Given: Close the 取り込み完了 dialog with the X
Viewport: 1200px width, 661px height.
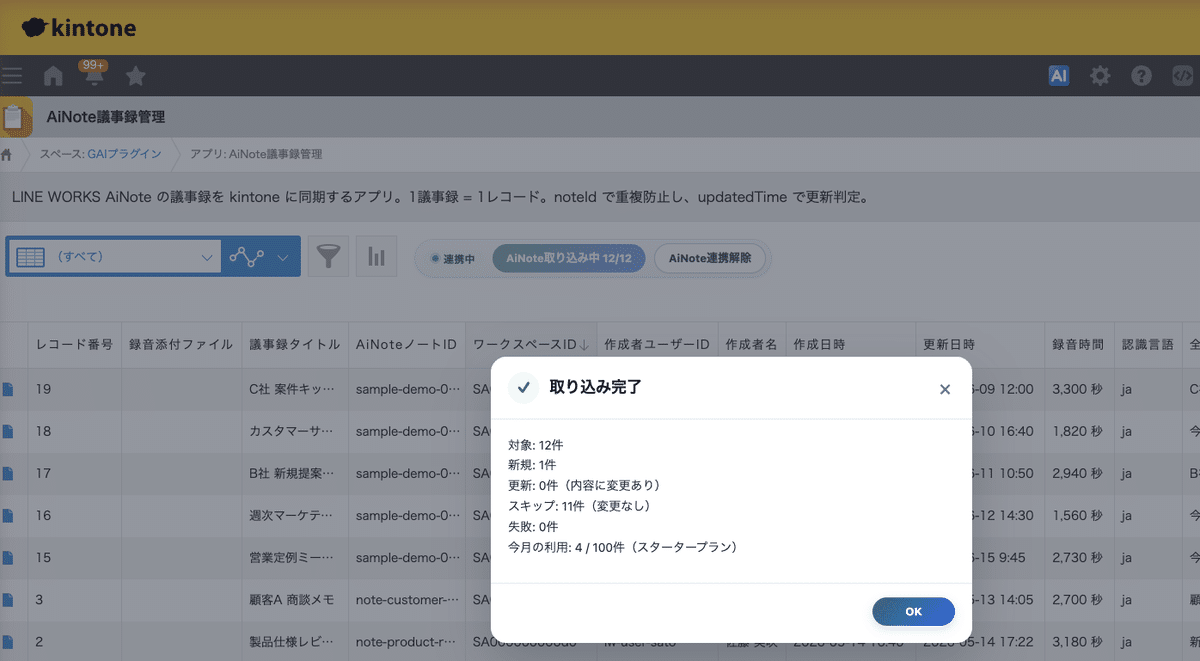Looking at the screenshot, I should click(945, 389).
